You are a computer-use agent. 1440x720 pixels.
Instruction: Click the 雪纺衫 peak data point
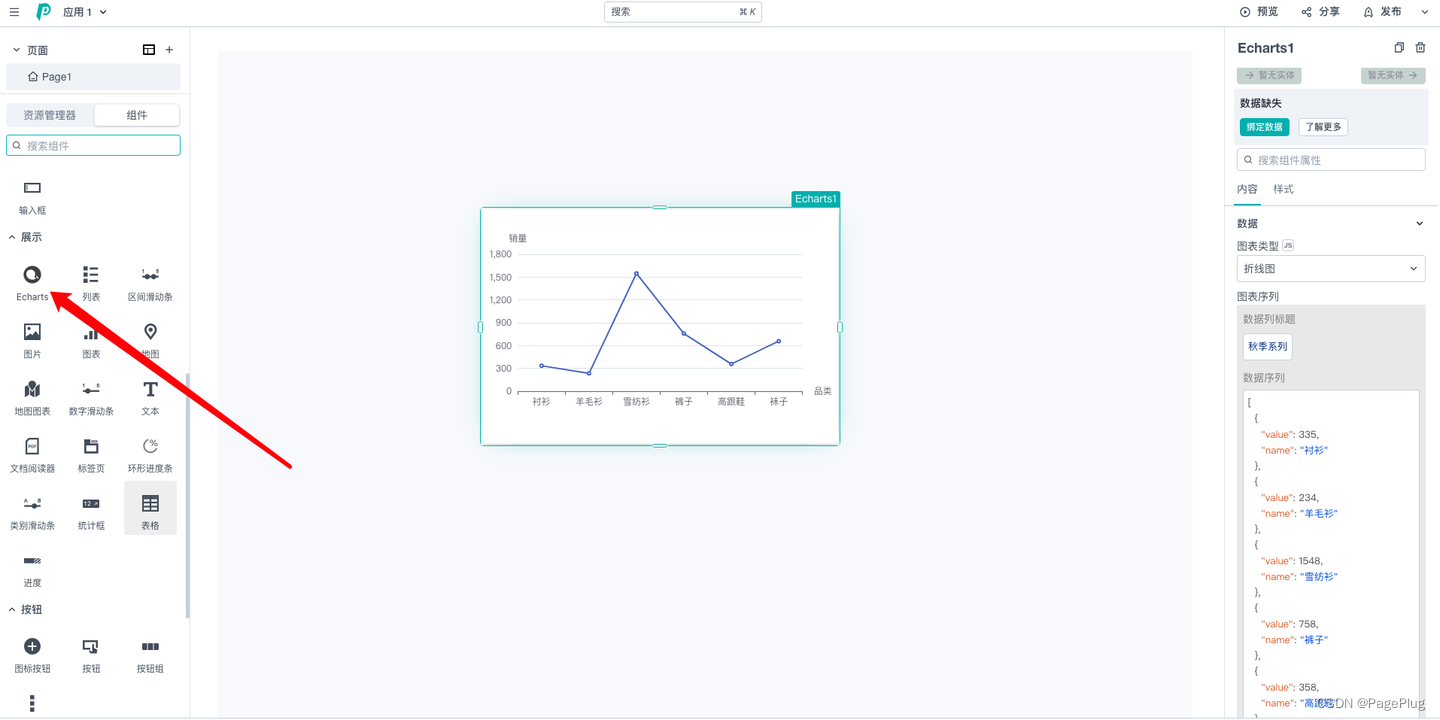tap(636, 273)
